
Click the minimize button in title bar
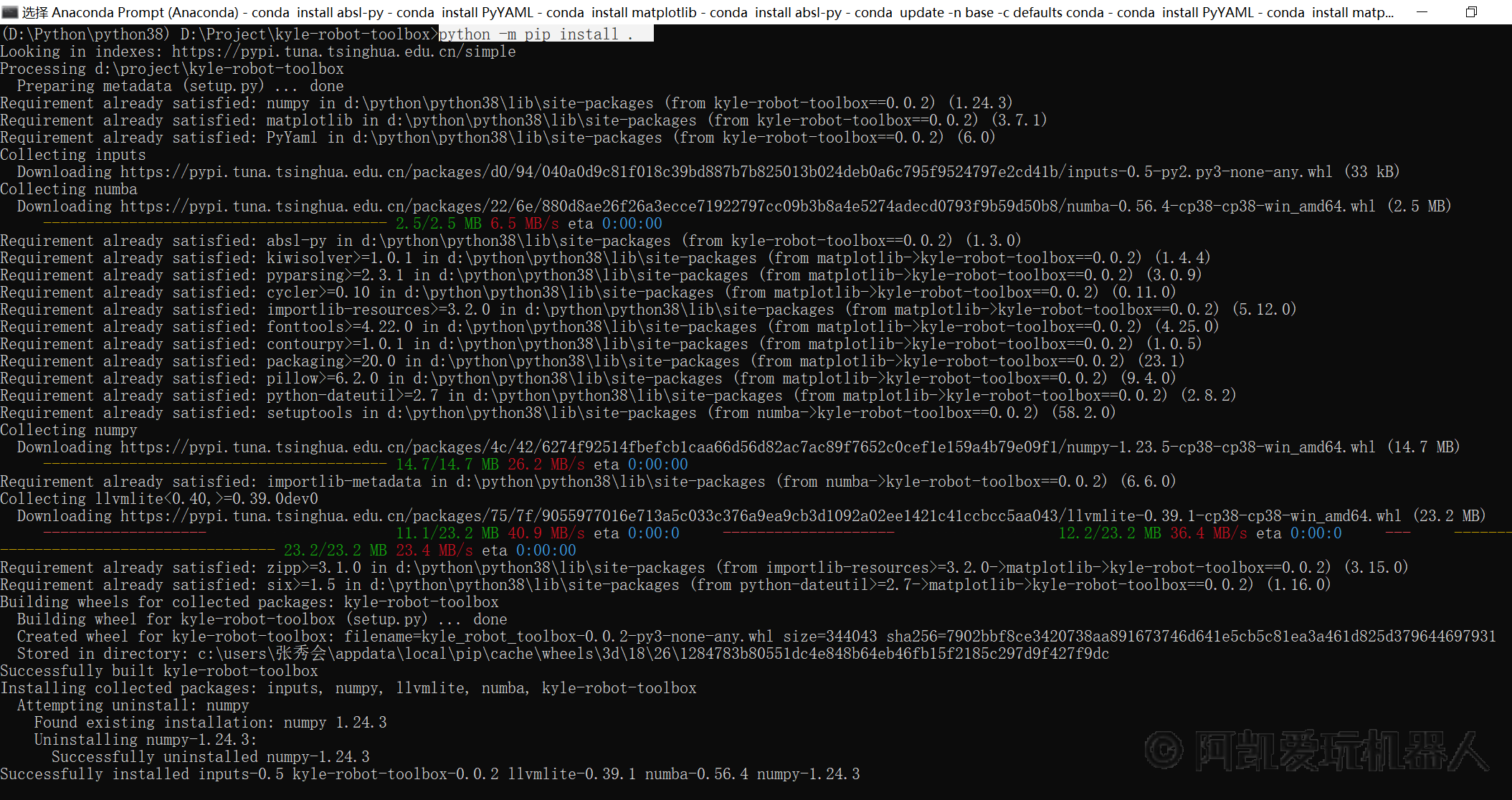1422,12
